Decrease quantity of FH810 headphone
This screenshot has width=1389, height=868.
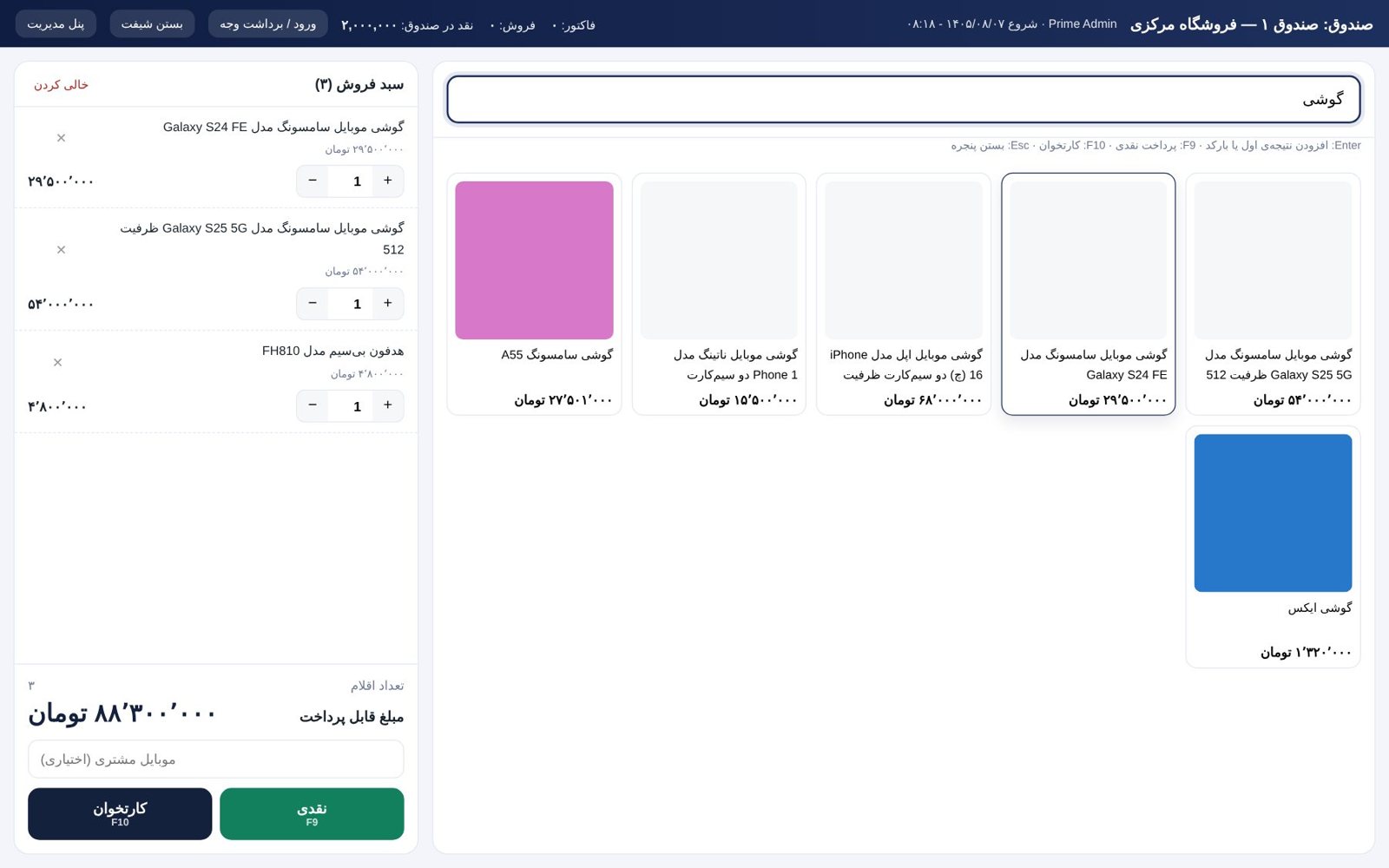(x=313, y=405)
